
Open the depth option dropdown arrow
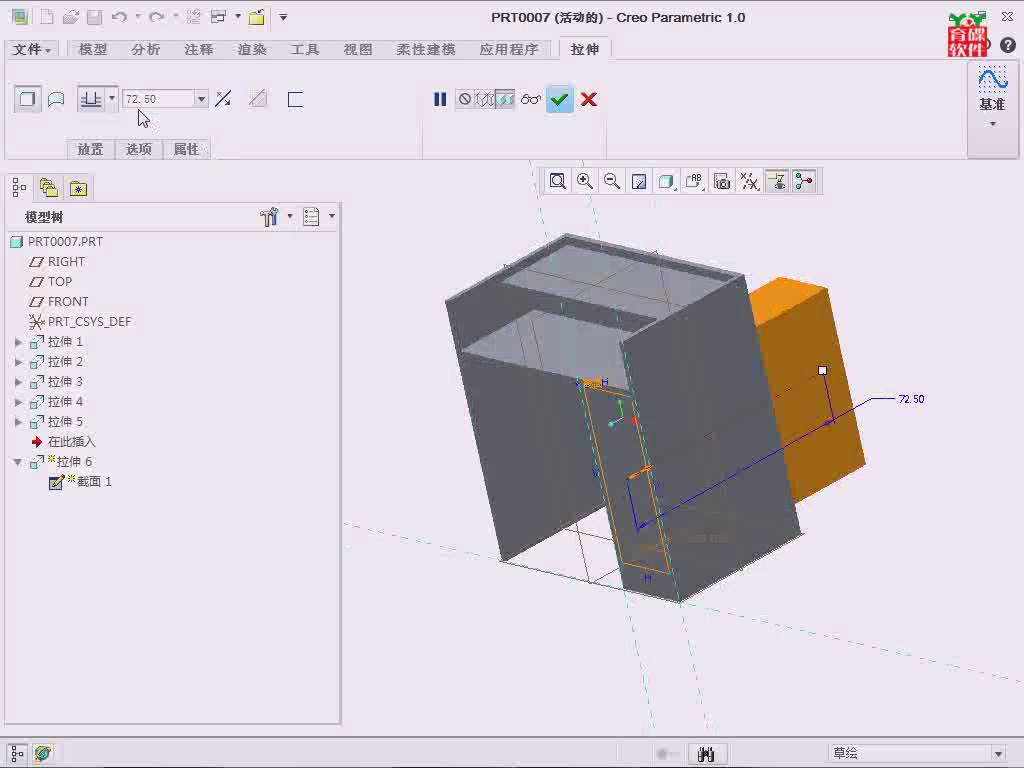tap(112, 99)
